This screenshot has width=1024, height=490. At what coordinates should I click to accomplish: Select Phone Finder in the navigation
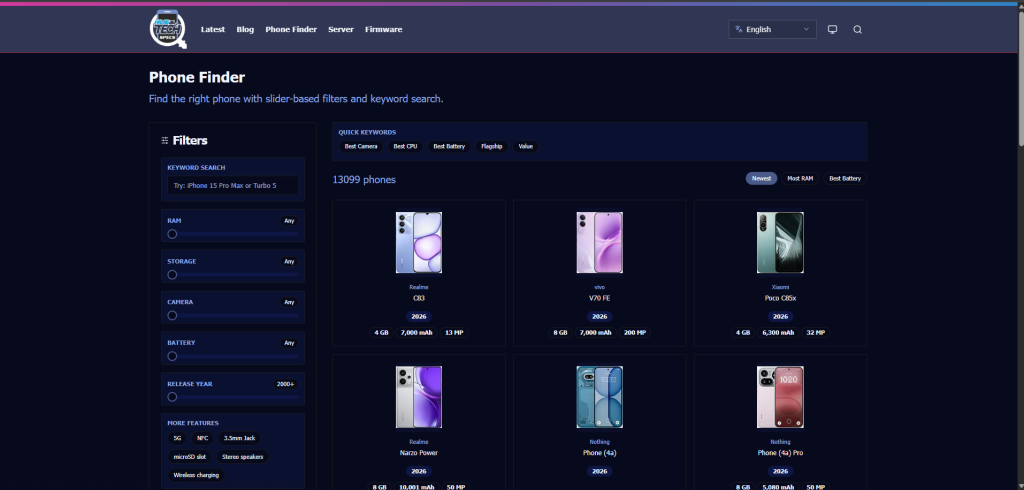291,29
